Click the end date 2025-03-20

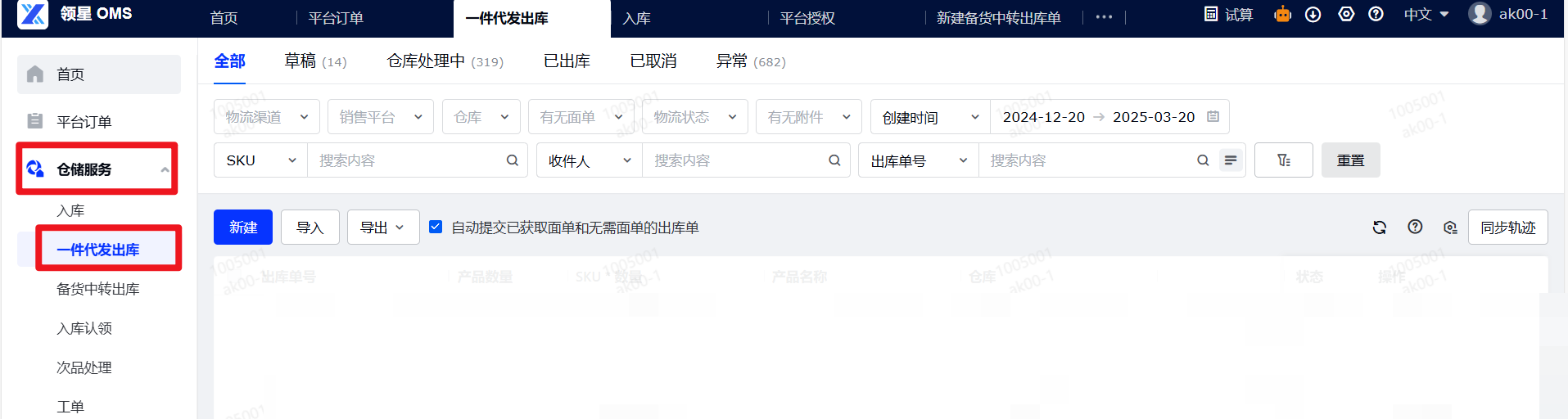coord(1154,117)
